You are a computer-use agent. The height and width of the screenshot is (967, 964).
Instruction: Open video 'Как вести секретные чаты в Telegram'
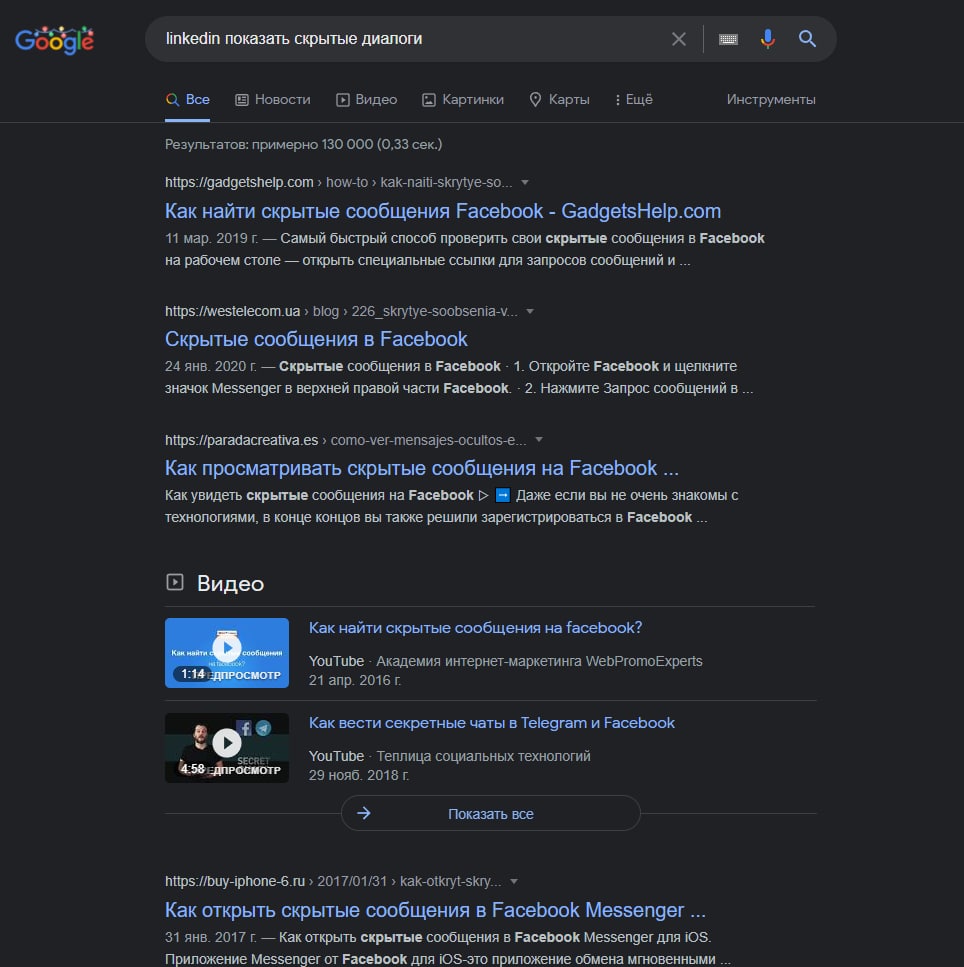[x=492, y=723]
